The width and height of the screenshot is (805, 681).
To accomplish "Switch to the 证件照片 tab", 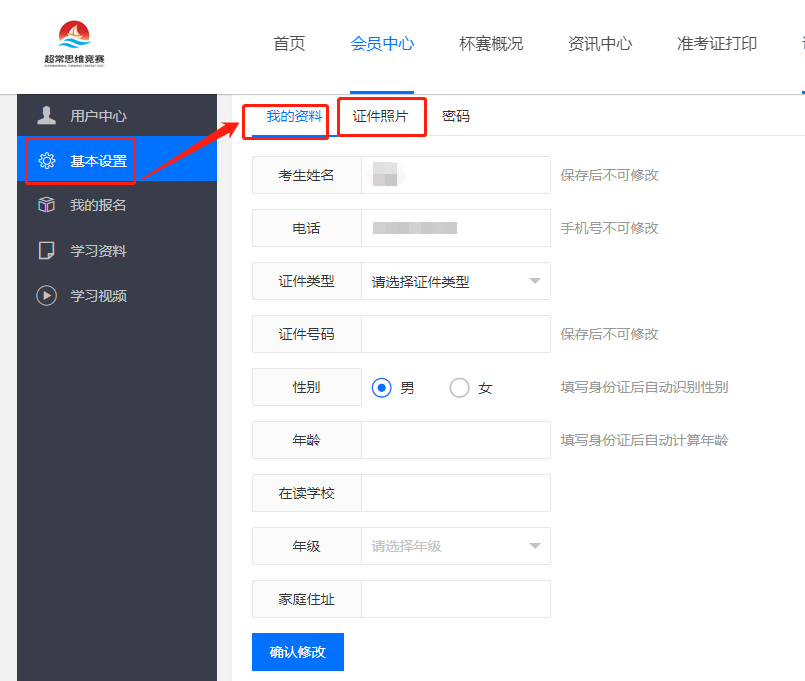I will 380,116.
